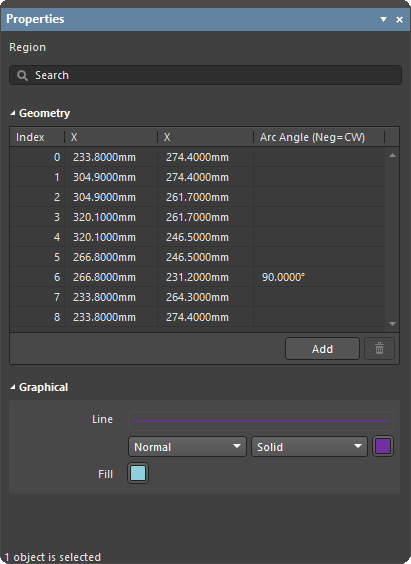Click the purple Line preview bar
The width and height of the screenshot is (411, 564).
click(x=261, y=421)
